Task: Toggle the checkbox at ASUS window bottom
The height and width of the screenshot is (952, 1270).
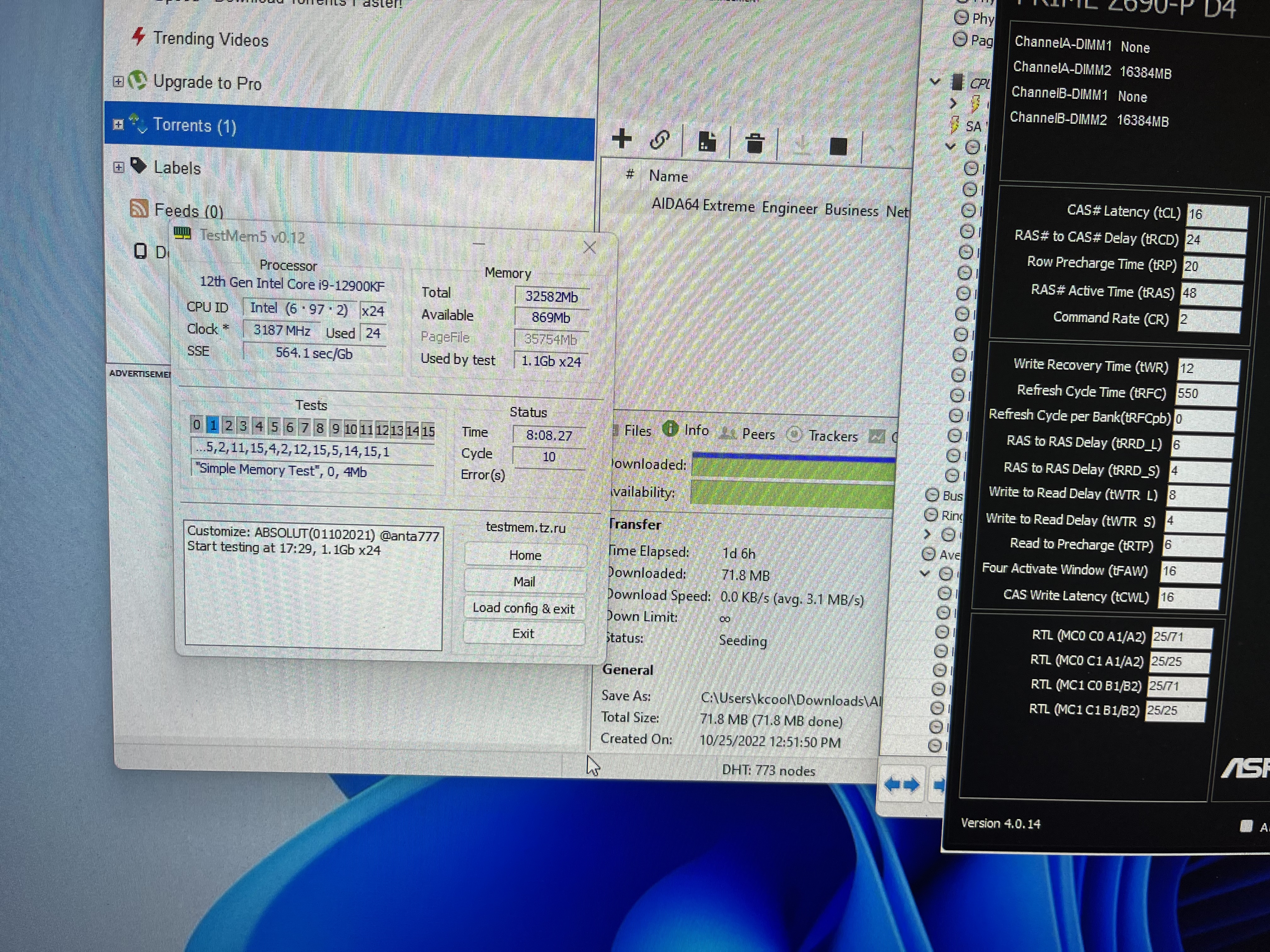Action: pyautogui.click(x=1246, y=826)
